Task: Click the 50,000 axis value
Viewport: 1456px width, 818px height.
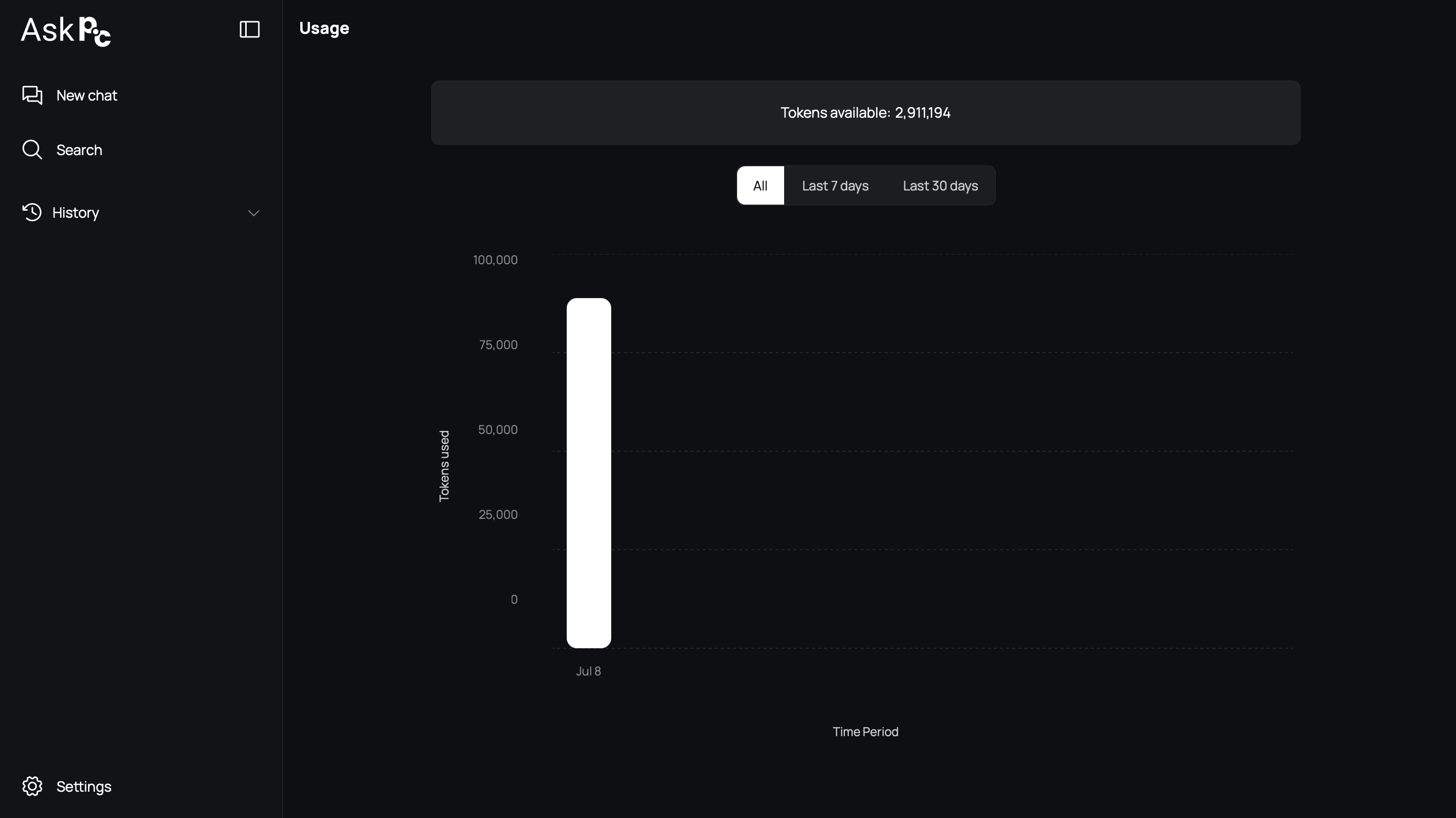Action: (x=497, y=429)
